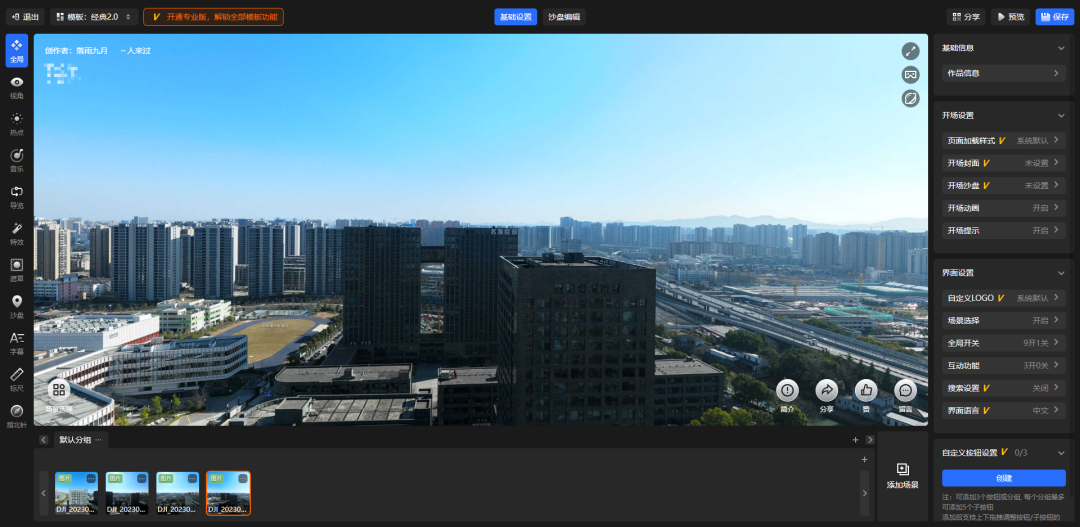Open the 特效 effects tool
Image resolution: width=1080 pixels, height=527 pixels.
[x=17, y=234]
